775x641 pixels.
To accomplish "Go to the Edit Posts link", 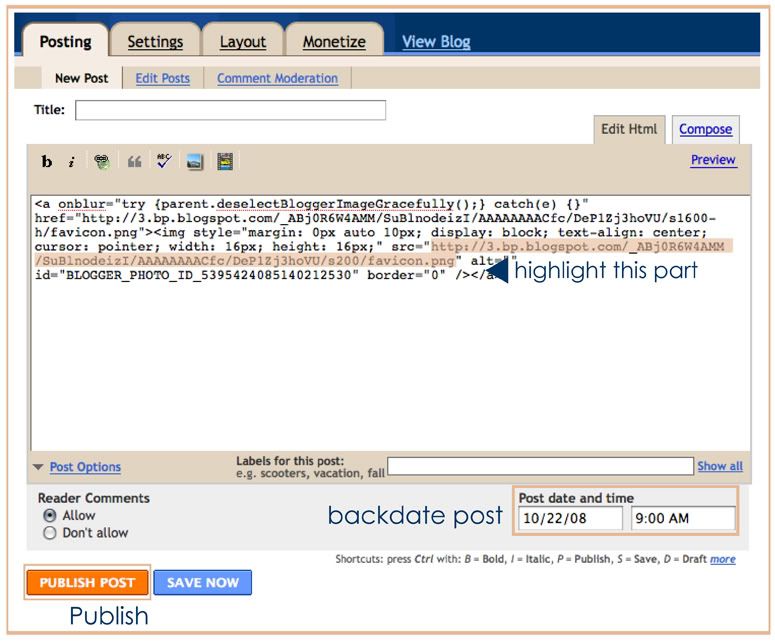I will [x=163, y=78].
